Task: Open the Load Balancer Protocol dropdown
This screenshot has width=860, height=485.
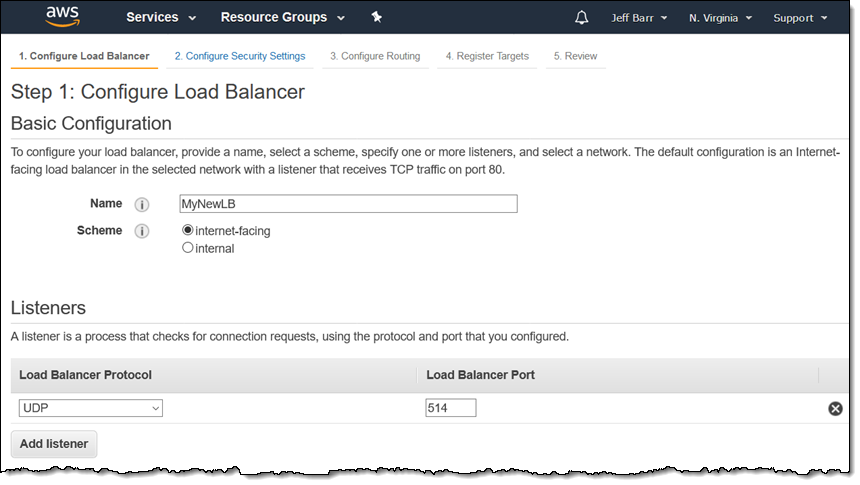Action: tap(91, 408)
